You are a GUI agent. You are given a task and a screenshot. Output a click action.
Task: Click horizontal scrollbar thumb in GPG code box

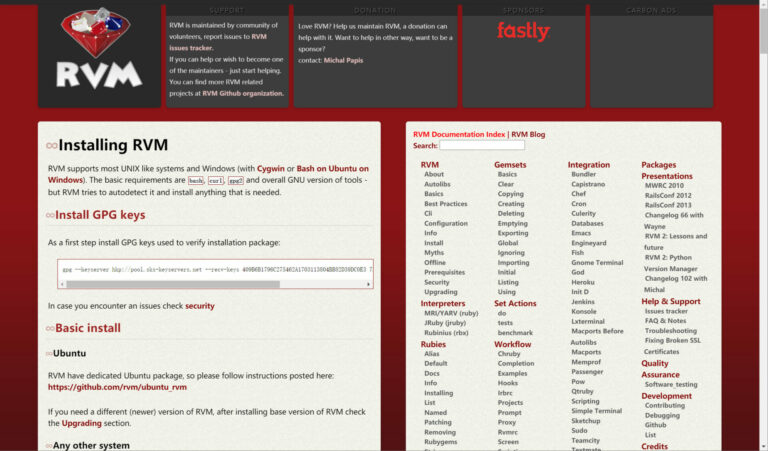click(x=173, y=284)
